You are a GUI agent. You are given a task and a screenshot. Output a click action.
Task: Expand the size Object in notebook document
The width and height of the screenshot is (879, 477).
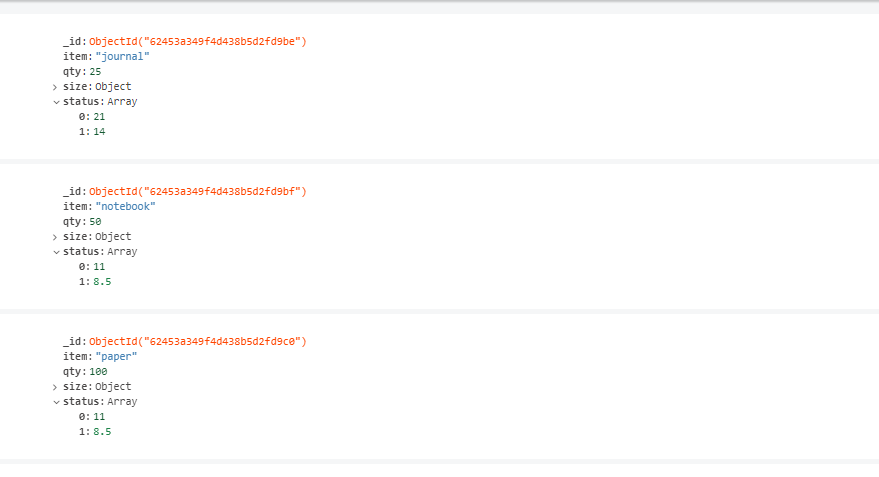(55, 237)
